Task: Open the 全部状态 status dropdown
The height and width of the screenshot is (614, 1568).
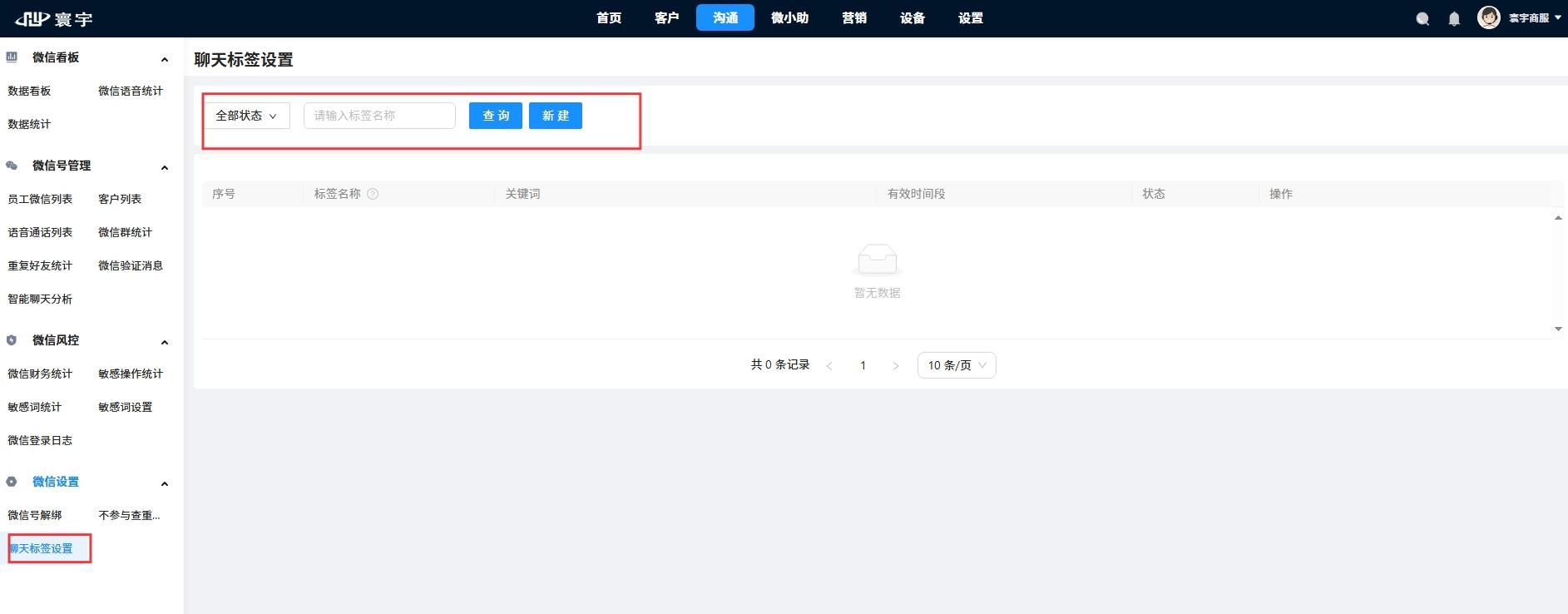Action: 247,116
